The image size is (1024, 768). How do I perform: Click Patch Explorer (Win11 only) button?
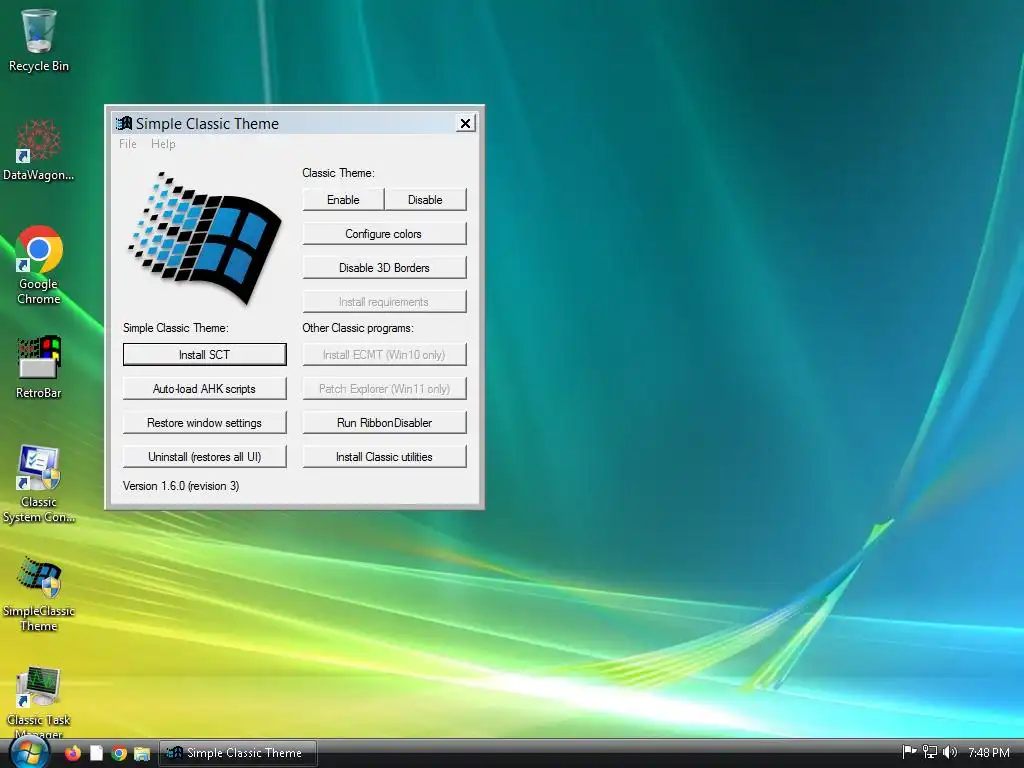point(384,389)
